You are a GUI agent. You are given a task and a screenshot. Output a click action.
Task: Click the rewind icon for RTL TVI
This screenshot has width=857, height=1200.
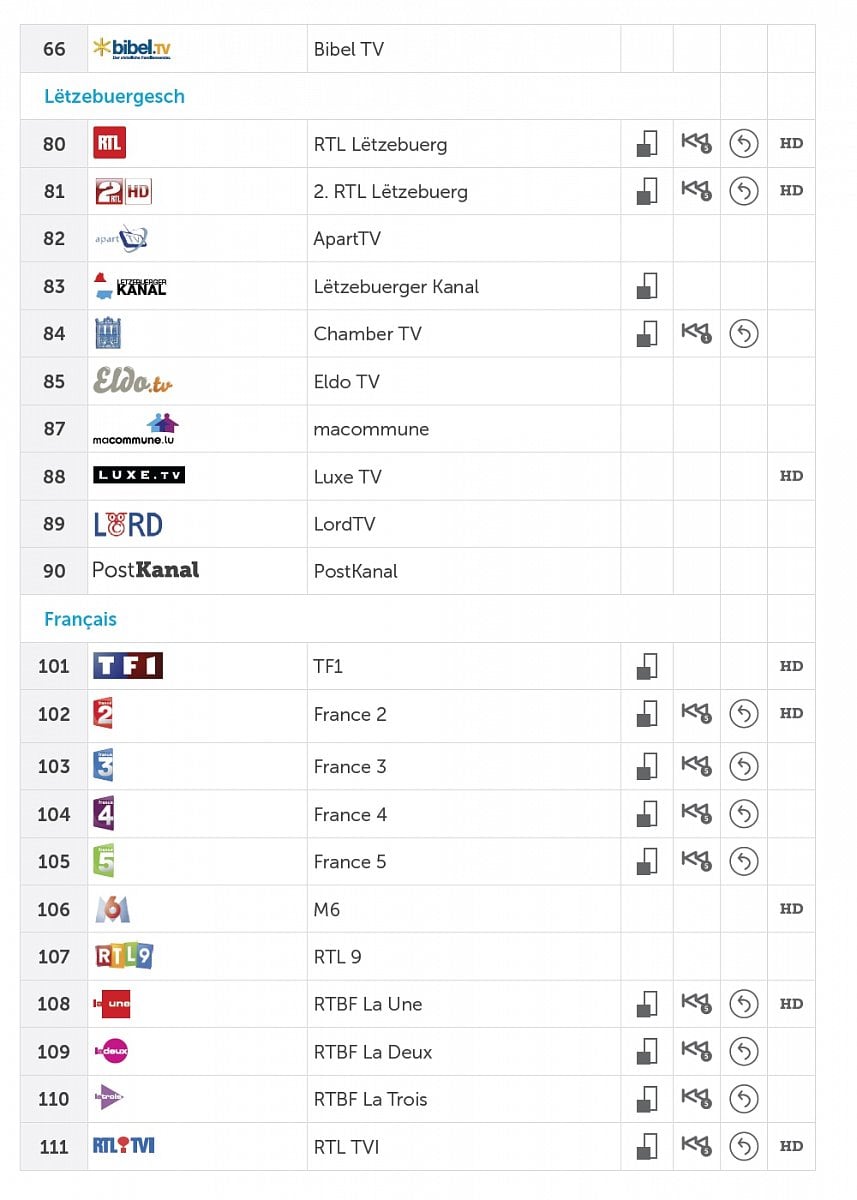tap(695, 1146)
